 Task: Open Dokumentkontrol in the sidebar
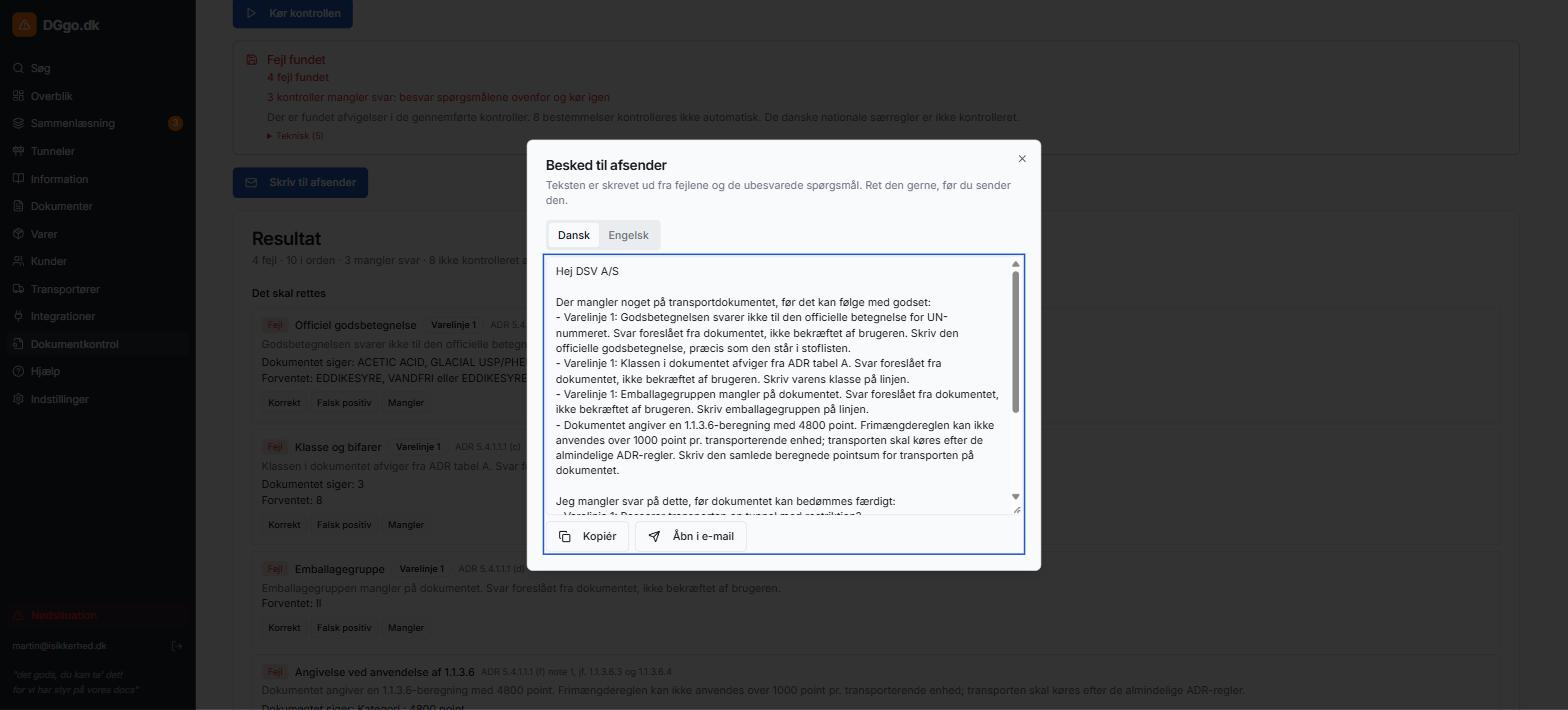tap(98, 344)
